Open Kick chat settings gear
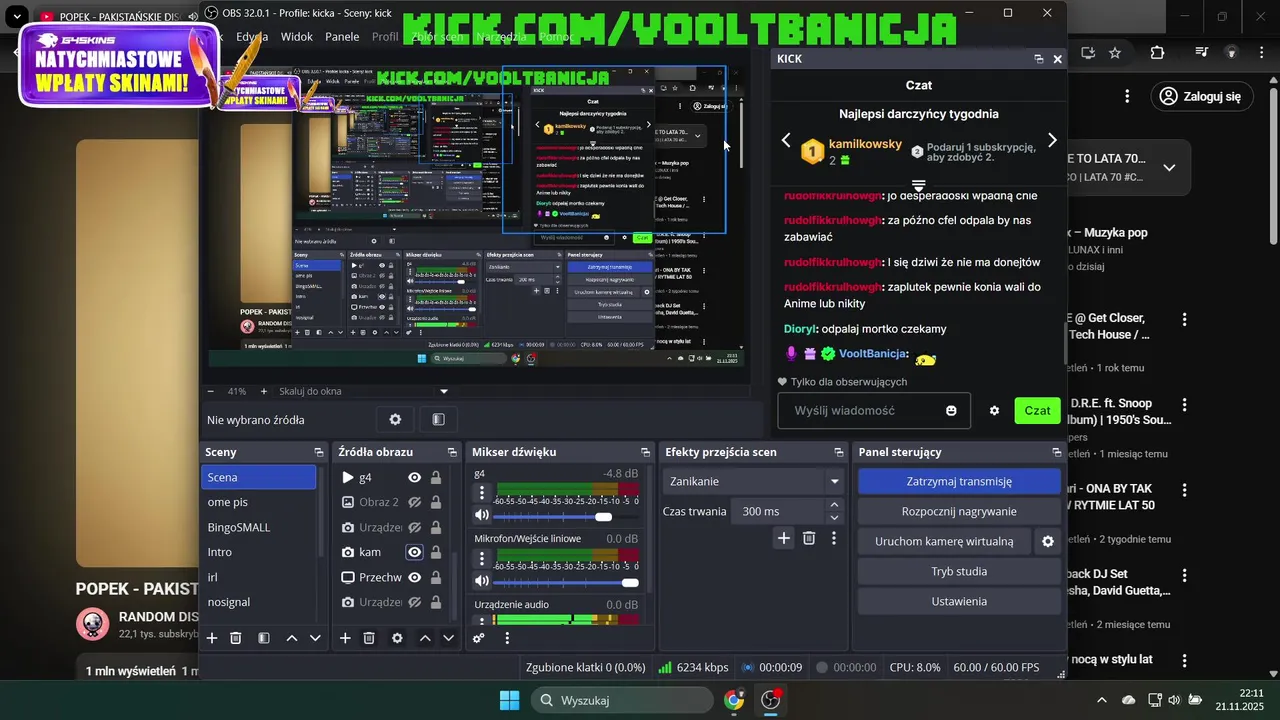Image resolution: width=1280 pixels, height=720 pixels. 994,411
